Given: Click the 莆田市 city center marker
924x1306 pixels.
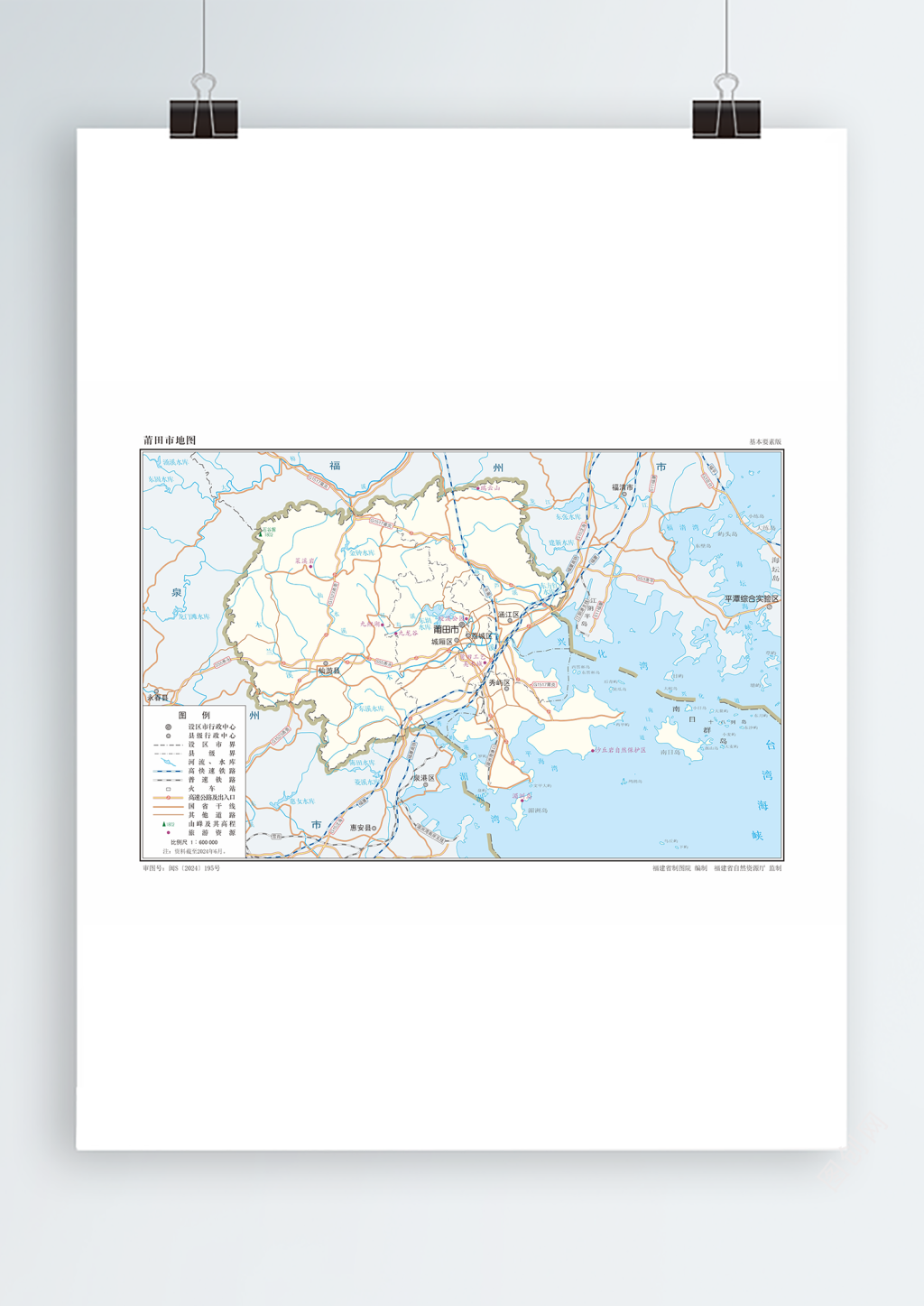Looking at the screenshot, I should point(463,625).
